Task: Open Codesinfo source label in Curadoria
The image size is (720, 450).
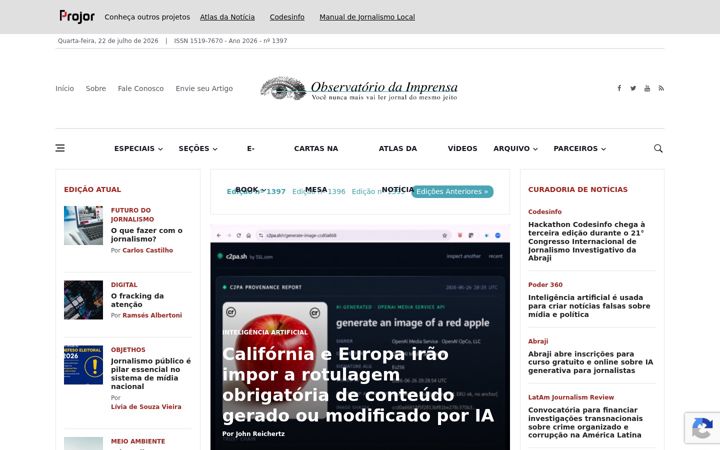Action: click(x=545, y=212)
